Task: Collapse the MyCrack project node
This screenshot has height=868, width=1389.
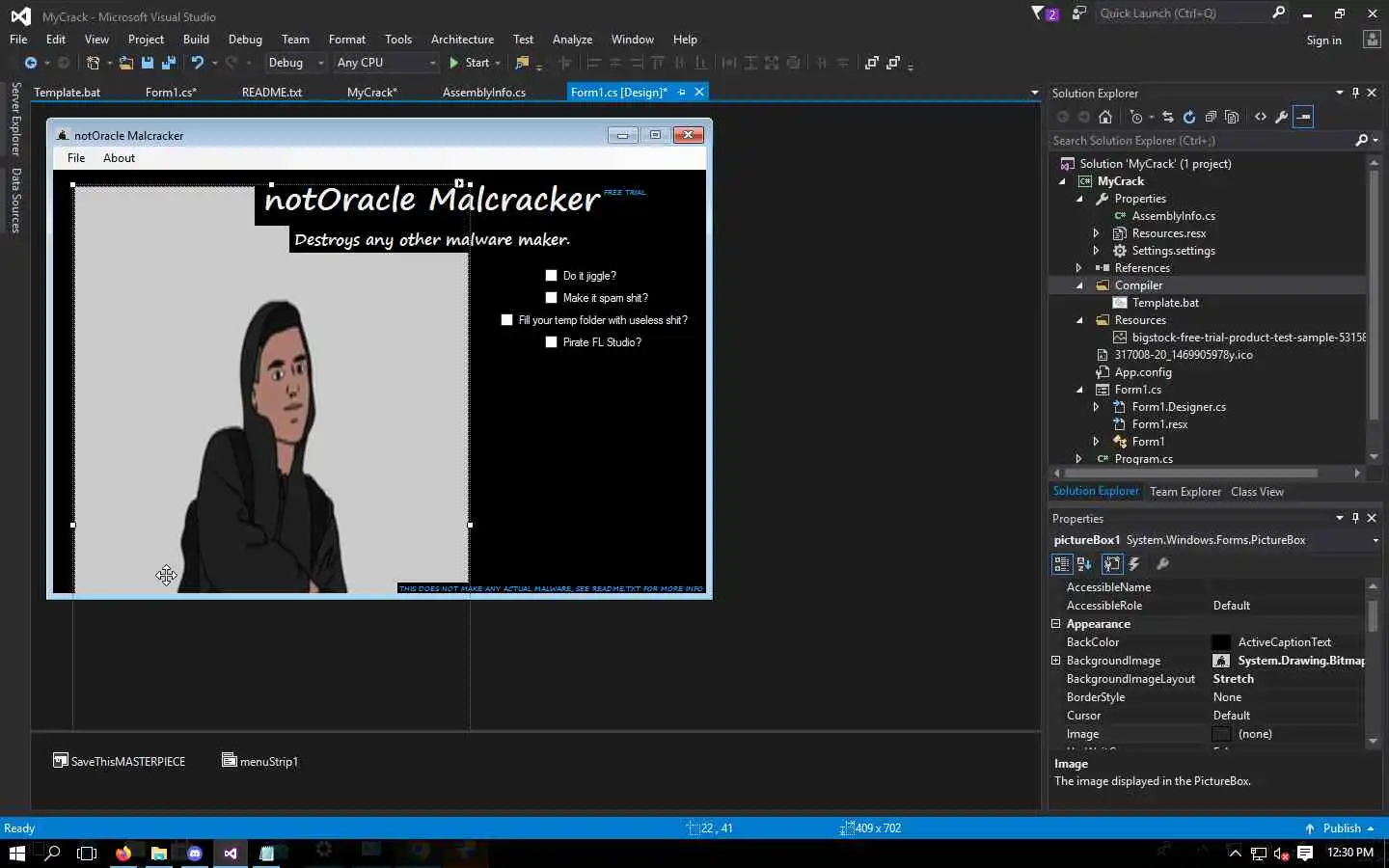Action: coord(1062,181)
